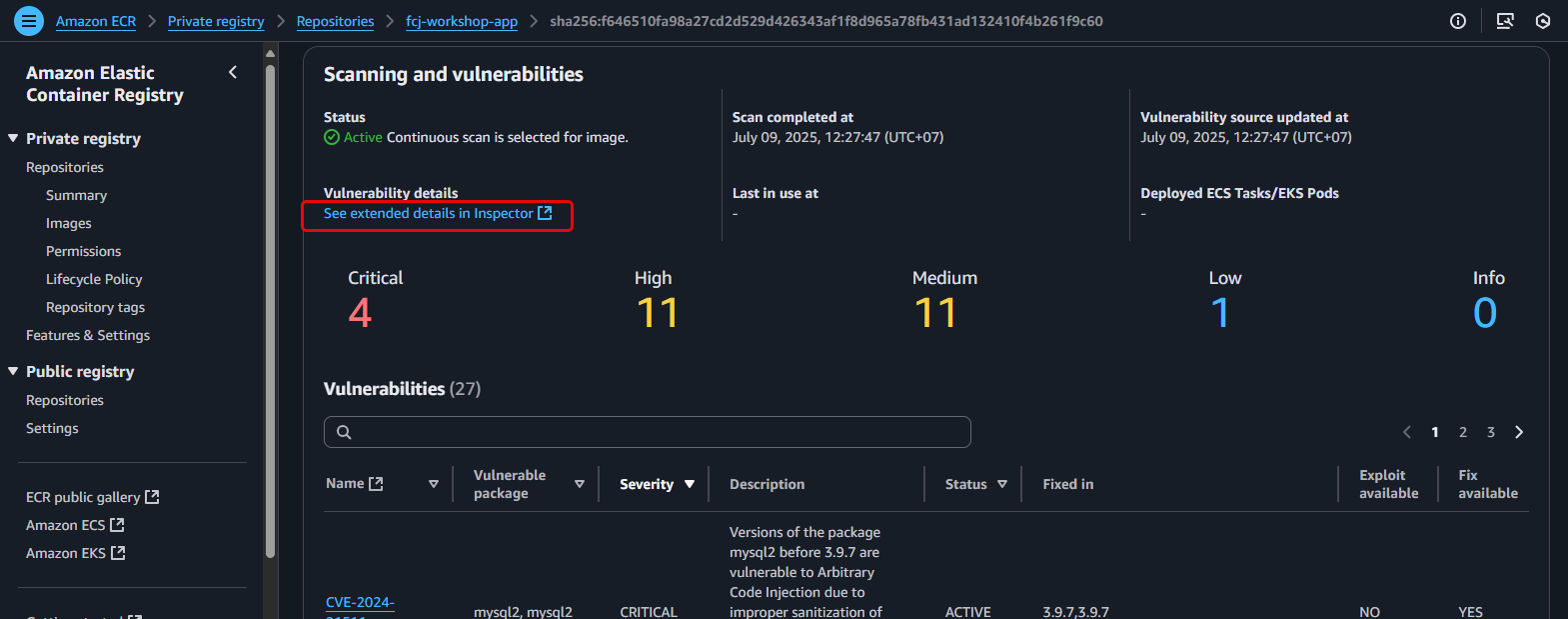Open the Status column filter dropdown
1568x619 pixels.
(1002, 484)
